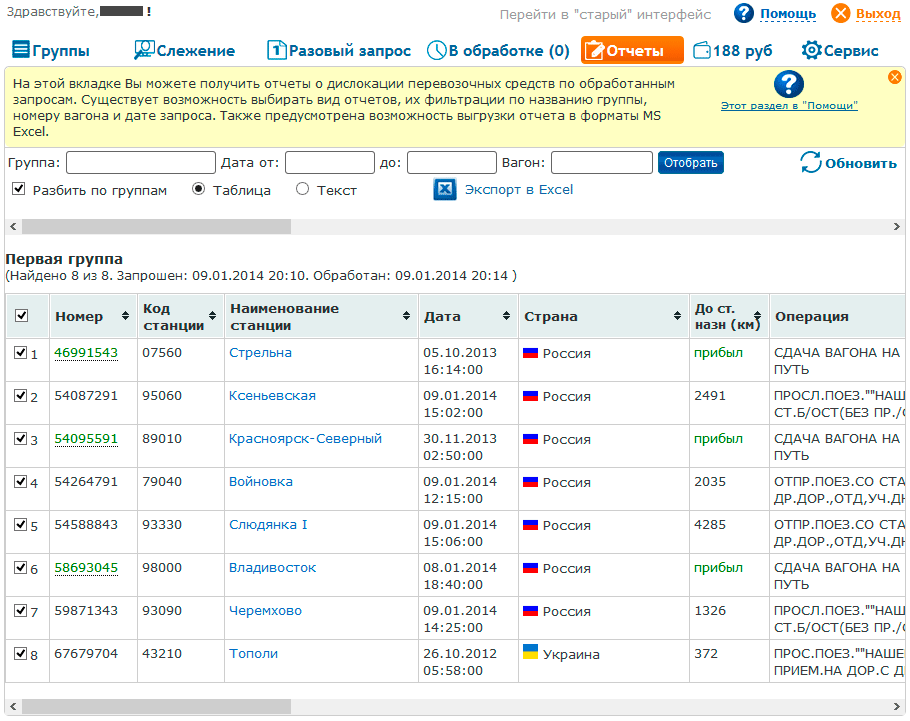Click the refresh arrows icon next to Обновить

[810, 162]
